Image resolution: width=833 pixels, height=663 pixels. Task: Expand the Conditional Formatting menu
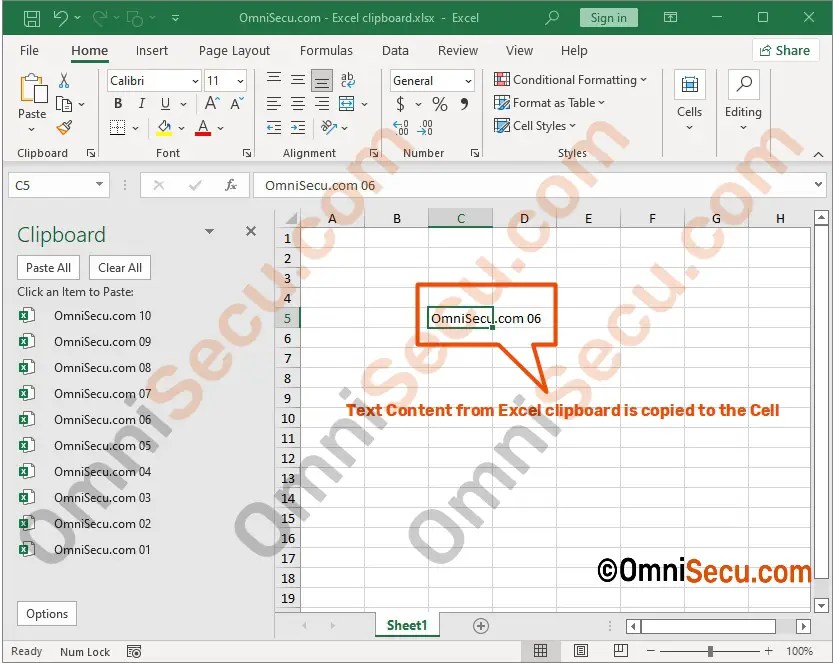click(x=571, y=80)
